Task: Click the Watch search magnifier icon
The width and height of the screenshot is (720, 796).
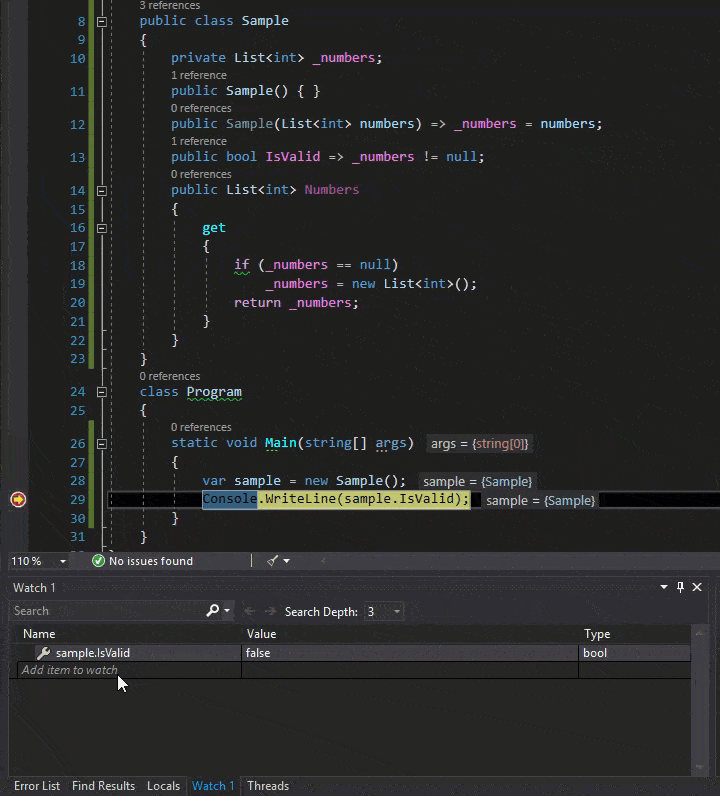Action: pyautogui.click(x=213, y=610)
